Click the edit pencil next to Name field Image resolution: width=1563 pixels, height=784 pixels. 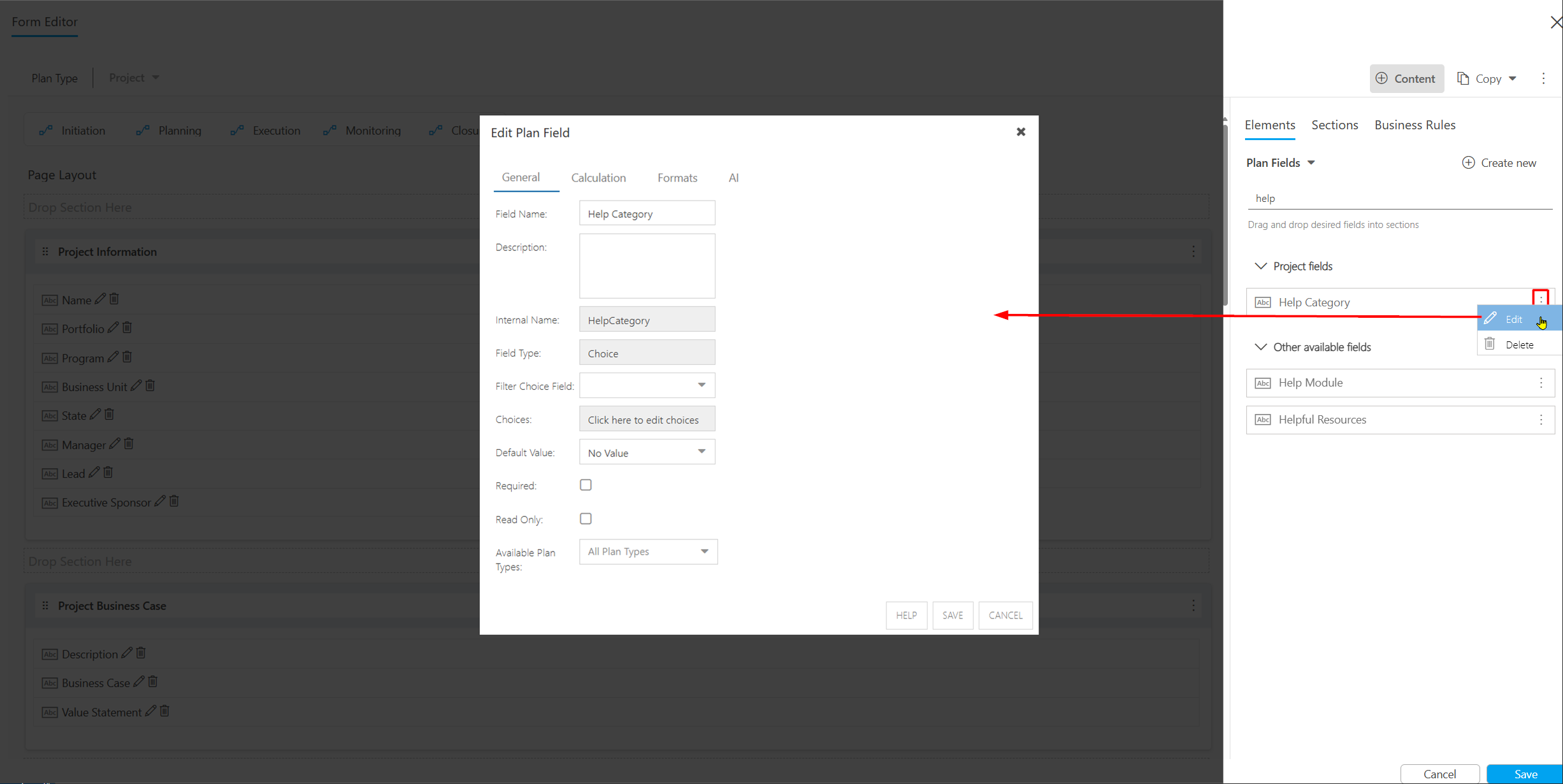tap(100, 299)
